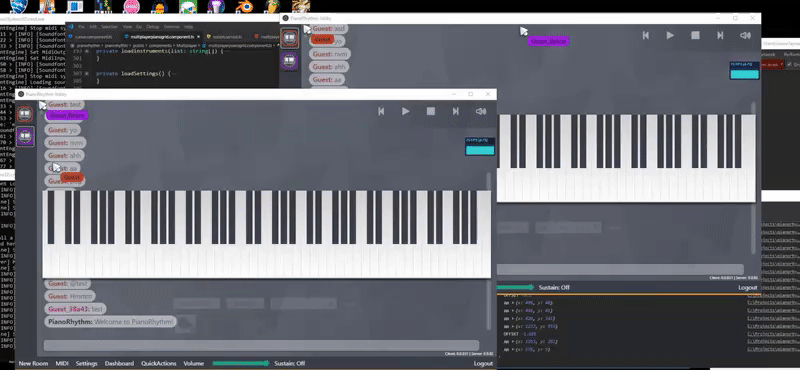Click the skip-to-next icon in the front piano window
The image size is (800, 370).
coord(456,111)
